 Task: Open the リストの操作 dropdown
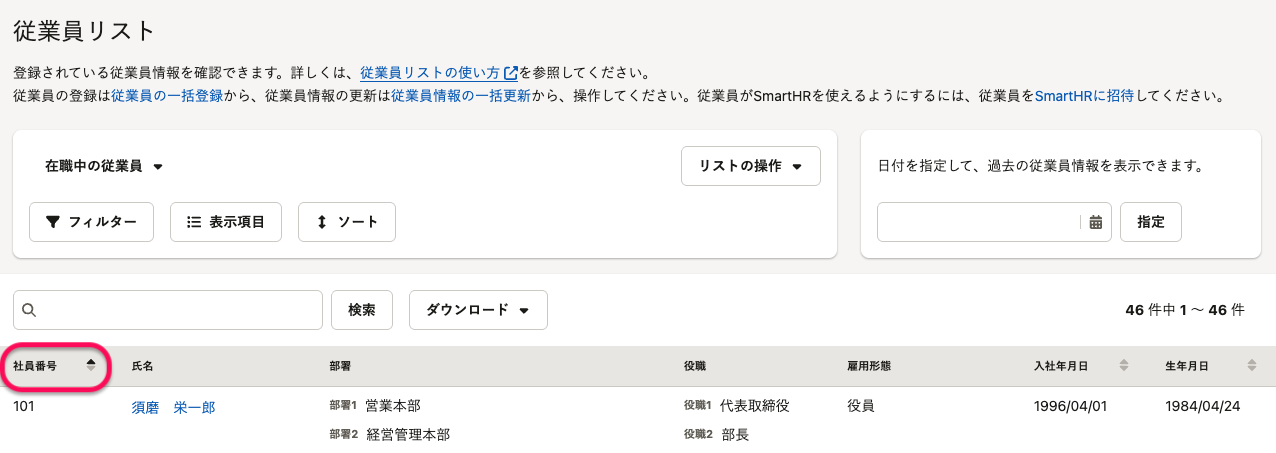click(x=750, y=166)
